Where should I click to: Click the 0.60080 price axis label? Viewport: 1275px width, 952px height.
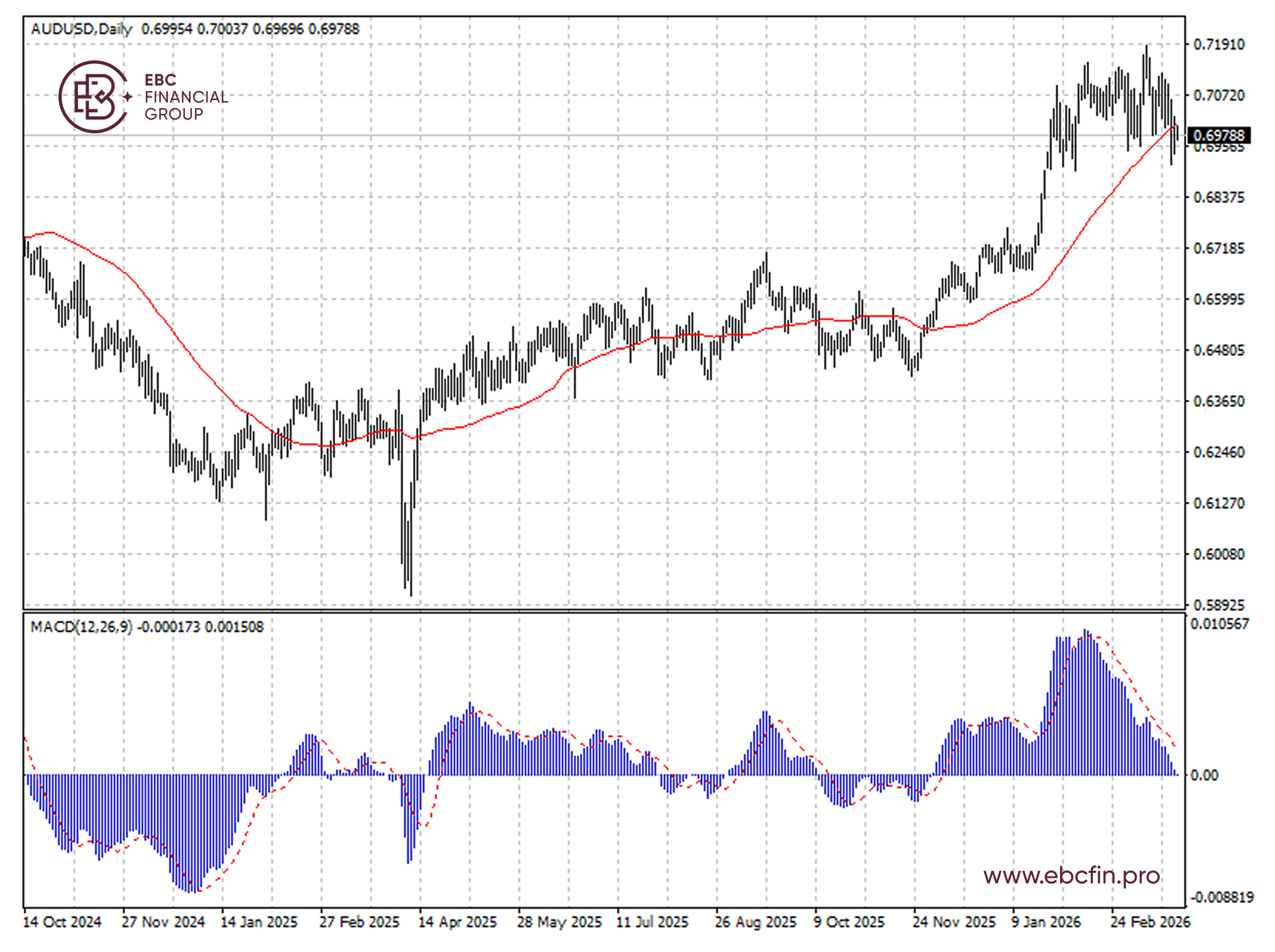pyautogui.click(x=1218, y=554)
